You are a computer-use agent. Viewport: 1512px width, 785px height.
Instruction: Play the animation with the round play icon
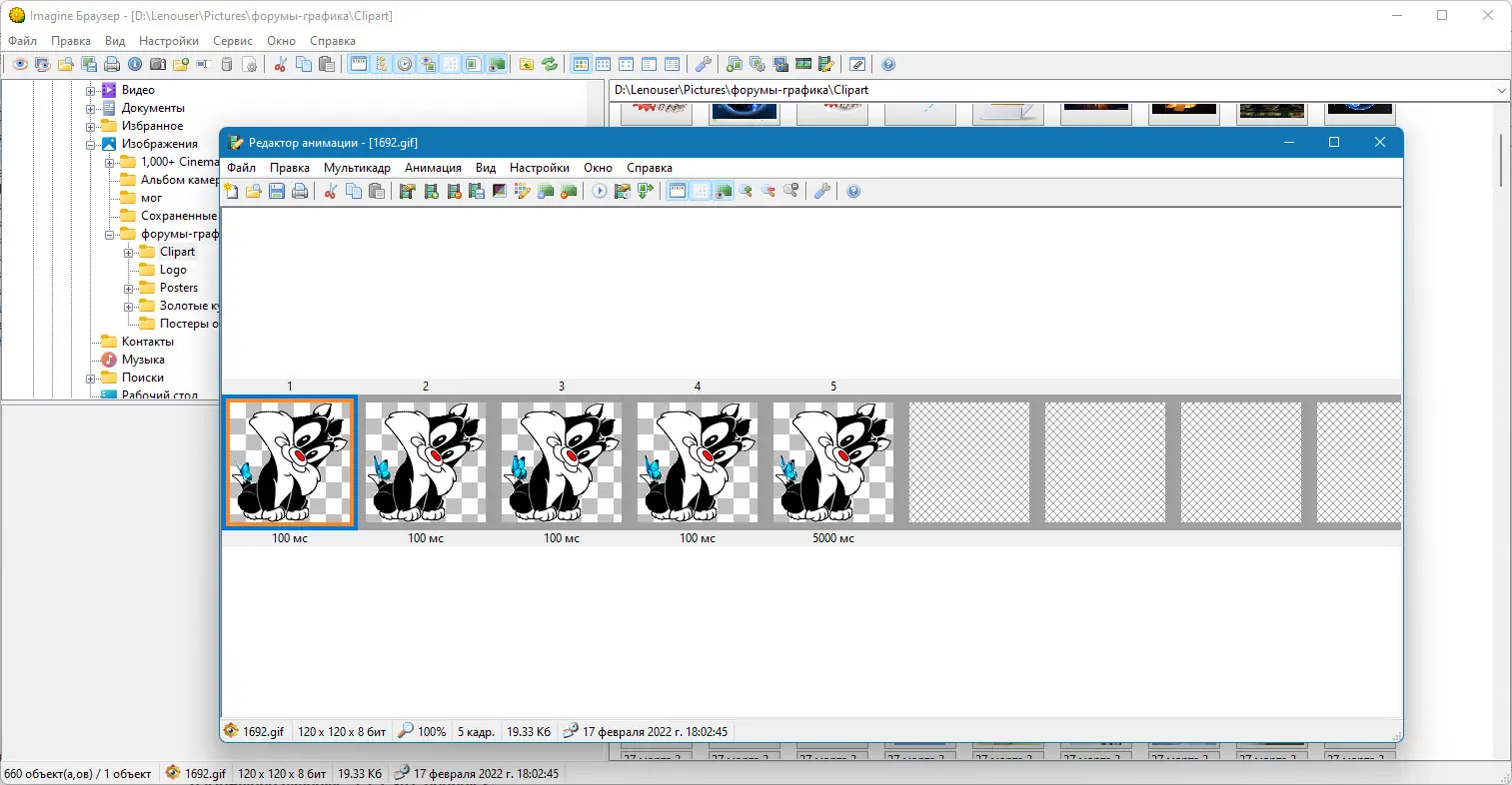click(x=600, y=191)
